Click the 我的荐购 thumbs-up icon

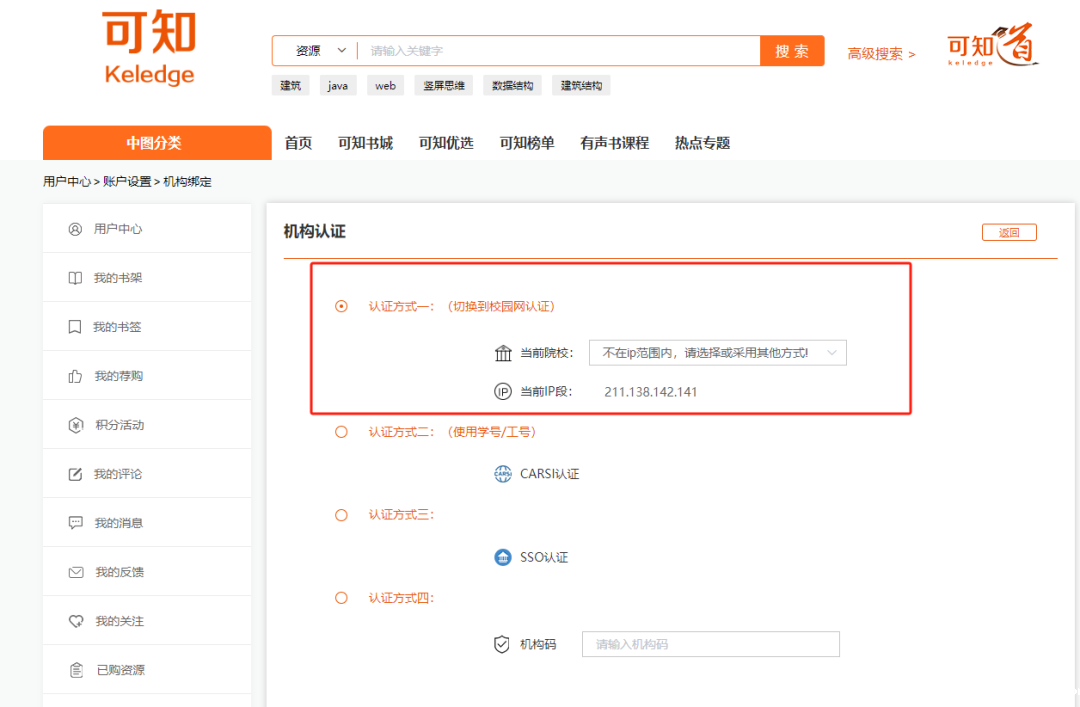point(75,376)
